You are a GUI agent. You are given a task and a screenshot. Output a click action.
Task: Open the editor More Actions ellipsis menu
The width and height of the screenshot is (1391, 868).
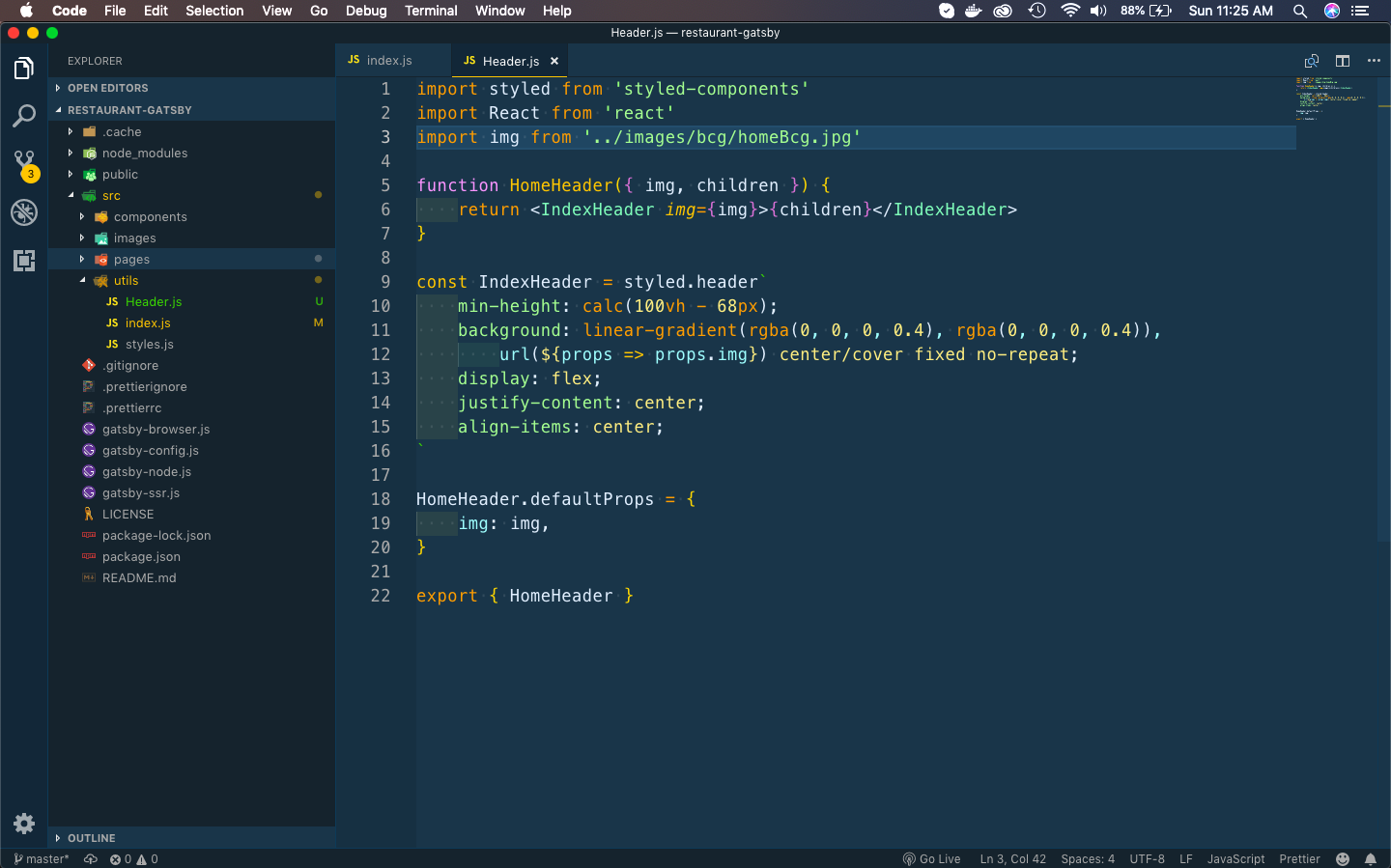pos(1374,61)
